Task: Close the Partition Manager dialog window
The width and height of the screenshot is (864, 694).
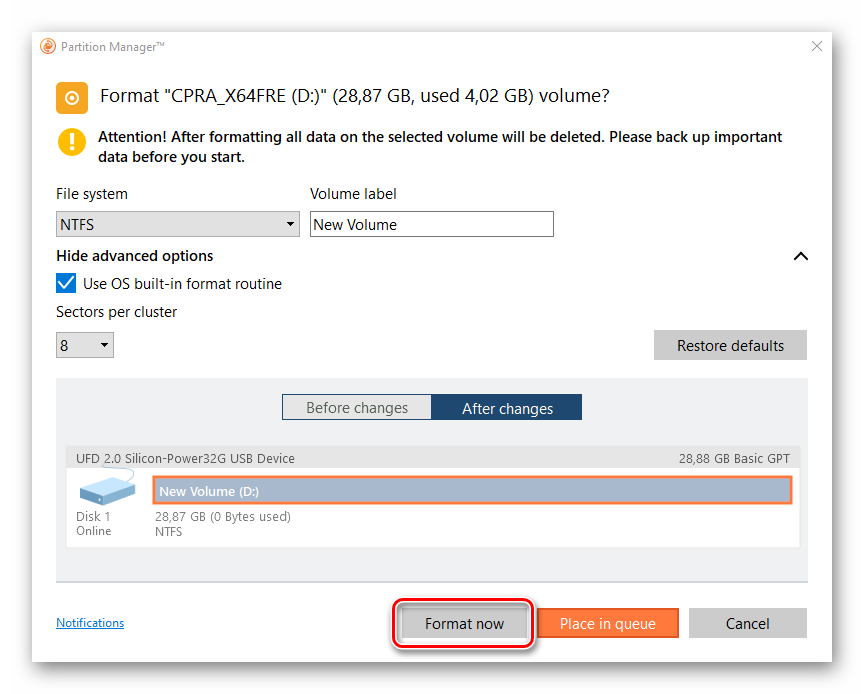Action: 817,47
